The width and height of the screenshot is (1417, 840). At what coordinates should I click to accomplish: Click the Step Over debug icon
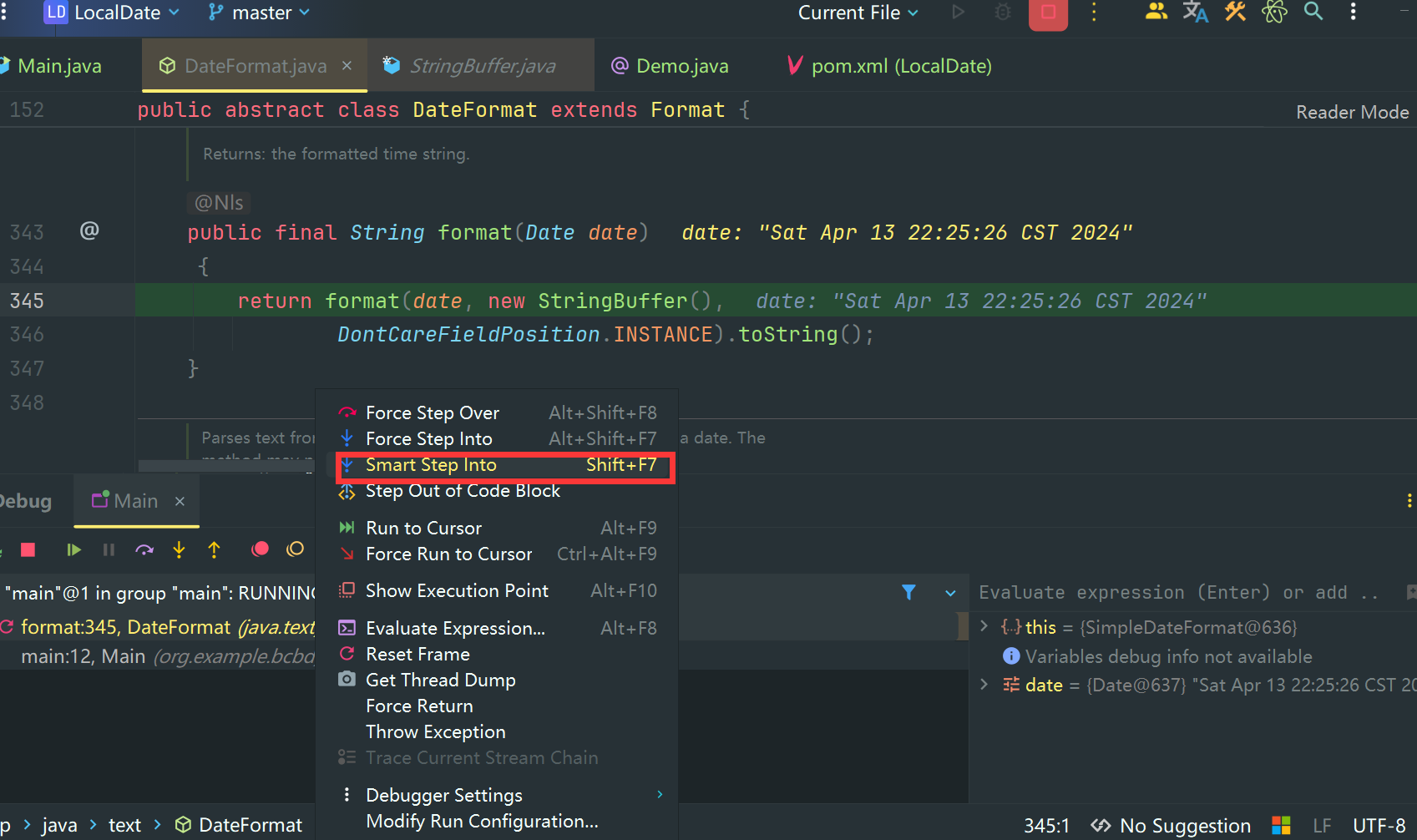144,549
